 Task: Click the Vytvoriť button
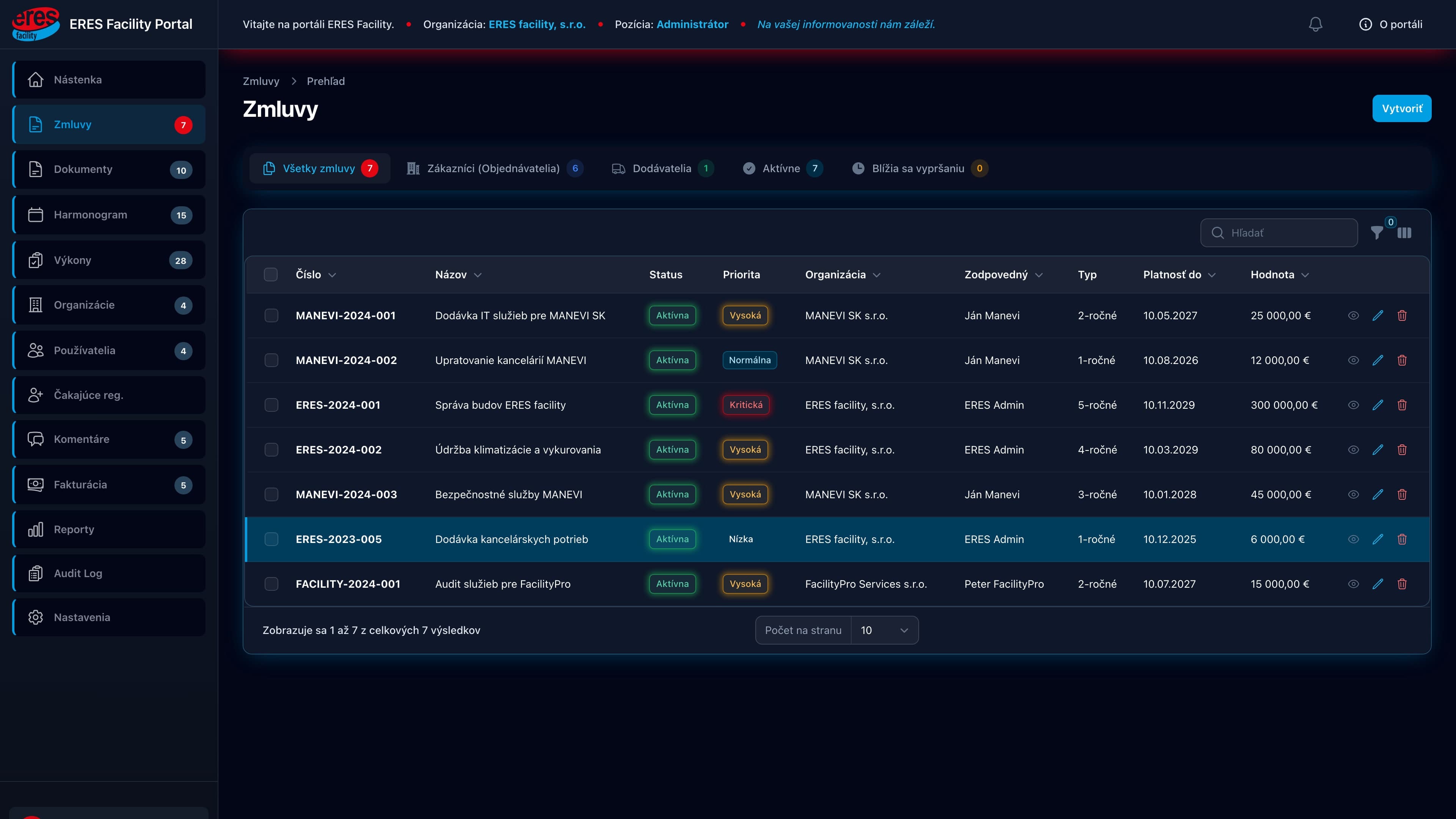pyautogui.click(x=1402, y=108)
